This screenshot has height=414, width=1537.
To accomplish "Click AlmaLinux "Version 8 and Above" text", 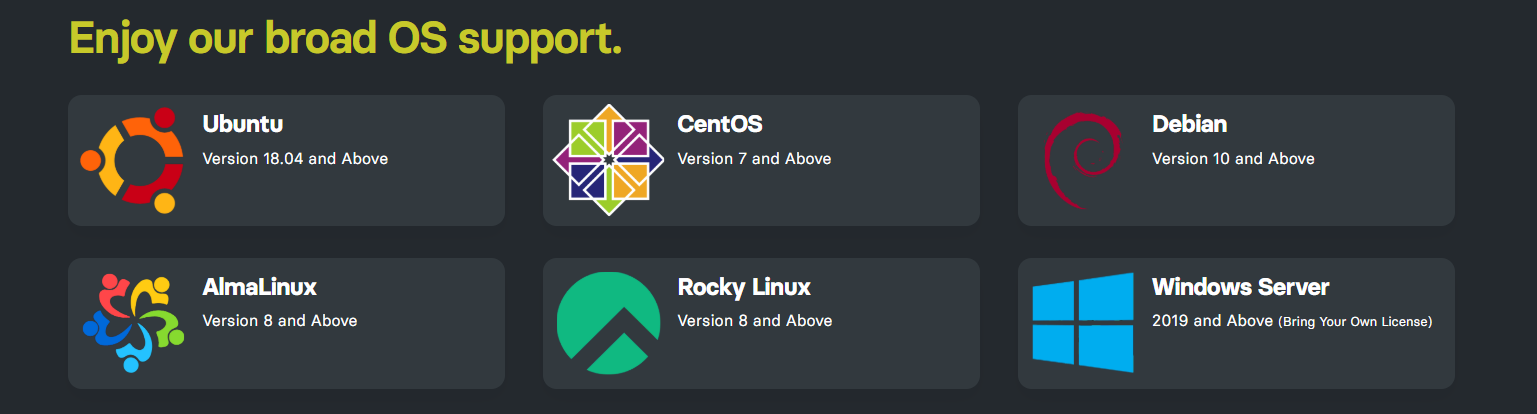I will pyautogui.click(x=280, y=321).
